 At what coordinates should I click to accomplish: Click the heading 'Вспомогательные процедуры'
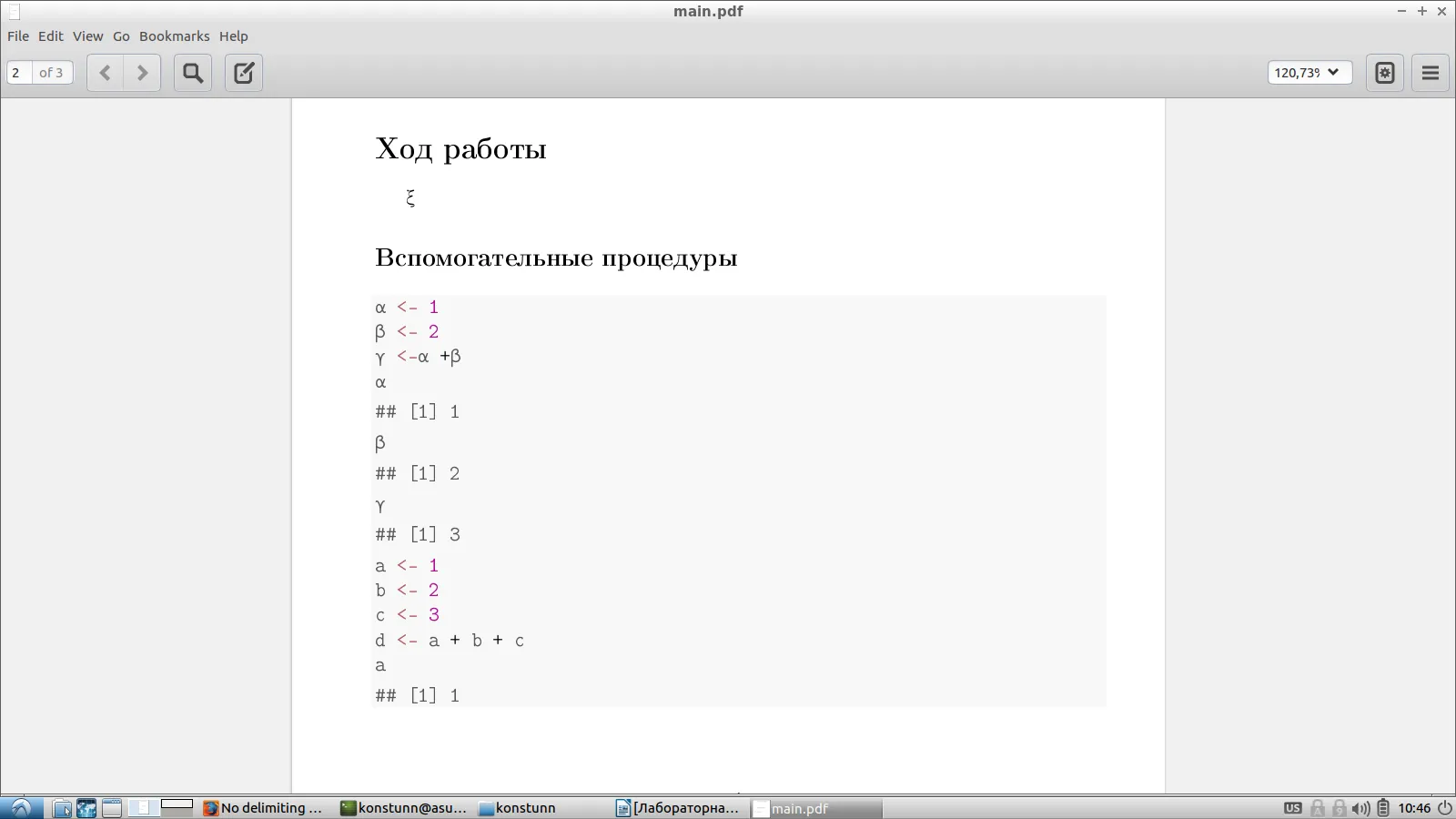[x=556, y=258]
